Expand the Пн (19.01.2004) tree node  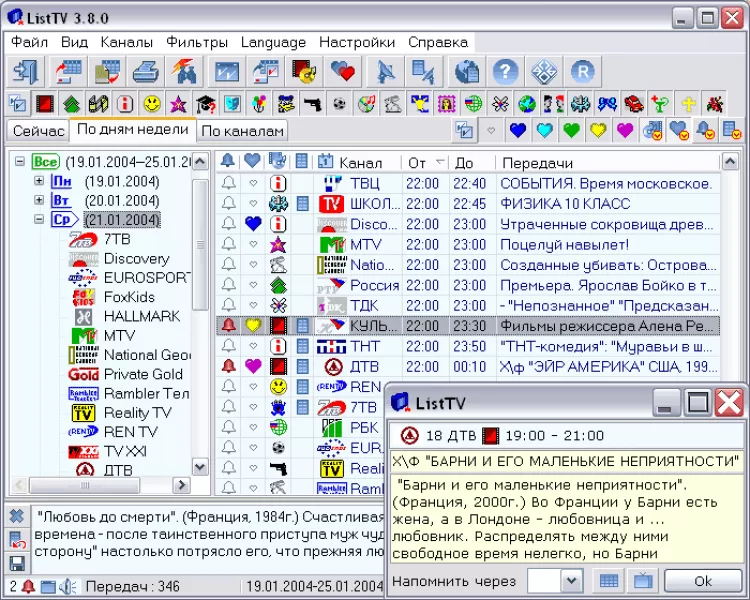(39, 181)
